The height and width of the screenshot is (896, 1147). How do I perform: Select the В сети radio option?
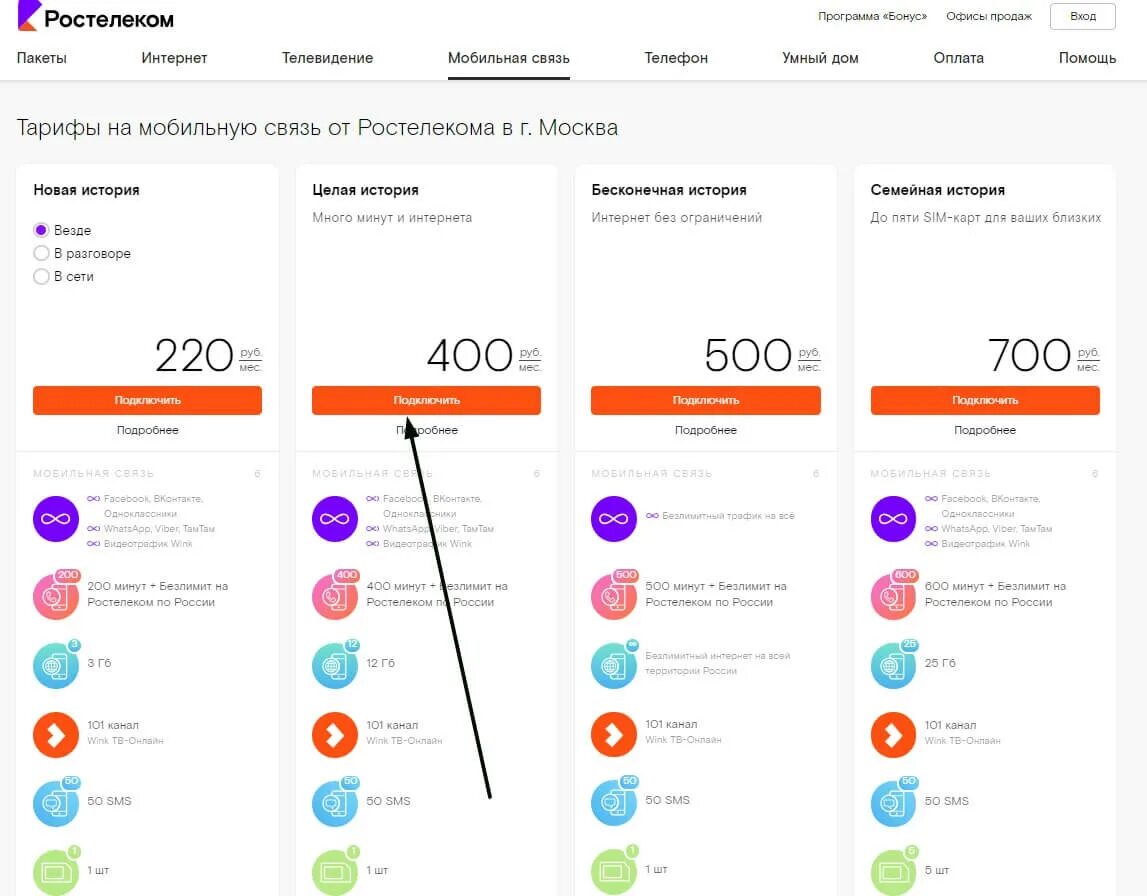point(41,276)
